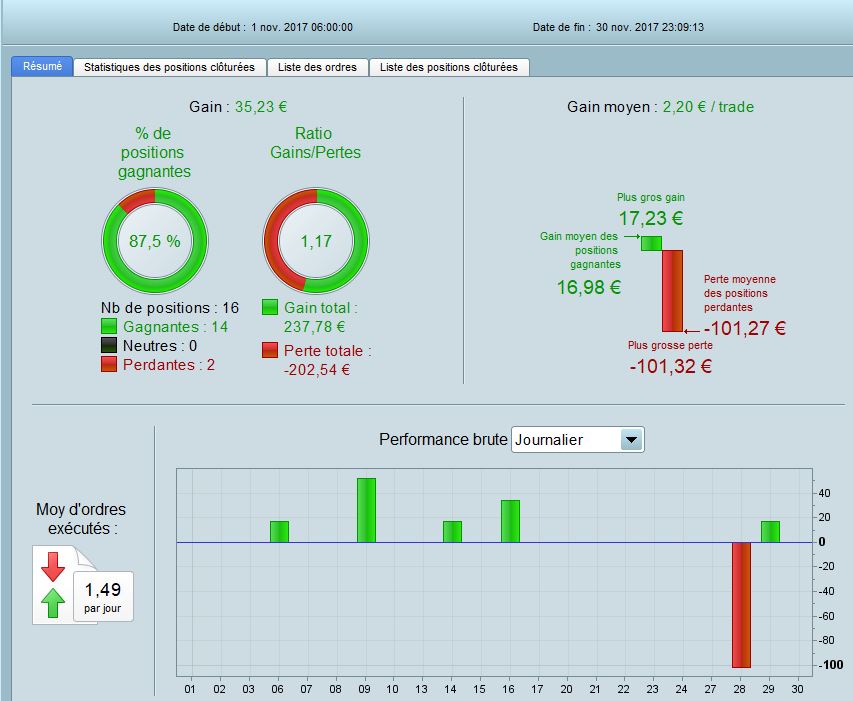
Task: Click the green up arrow orders icon
Action: [53, 603]
